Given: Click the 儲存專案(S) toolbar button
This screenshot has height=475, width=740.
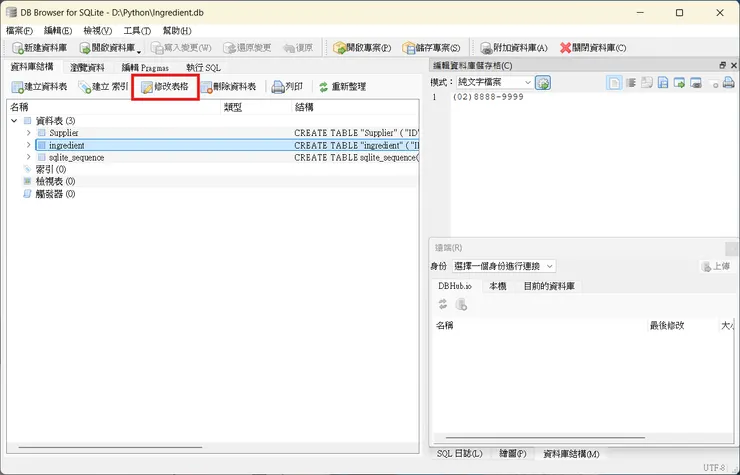Looking at the screenshot, I should (431, 48).
